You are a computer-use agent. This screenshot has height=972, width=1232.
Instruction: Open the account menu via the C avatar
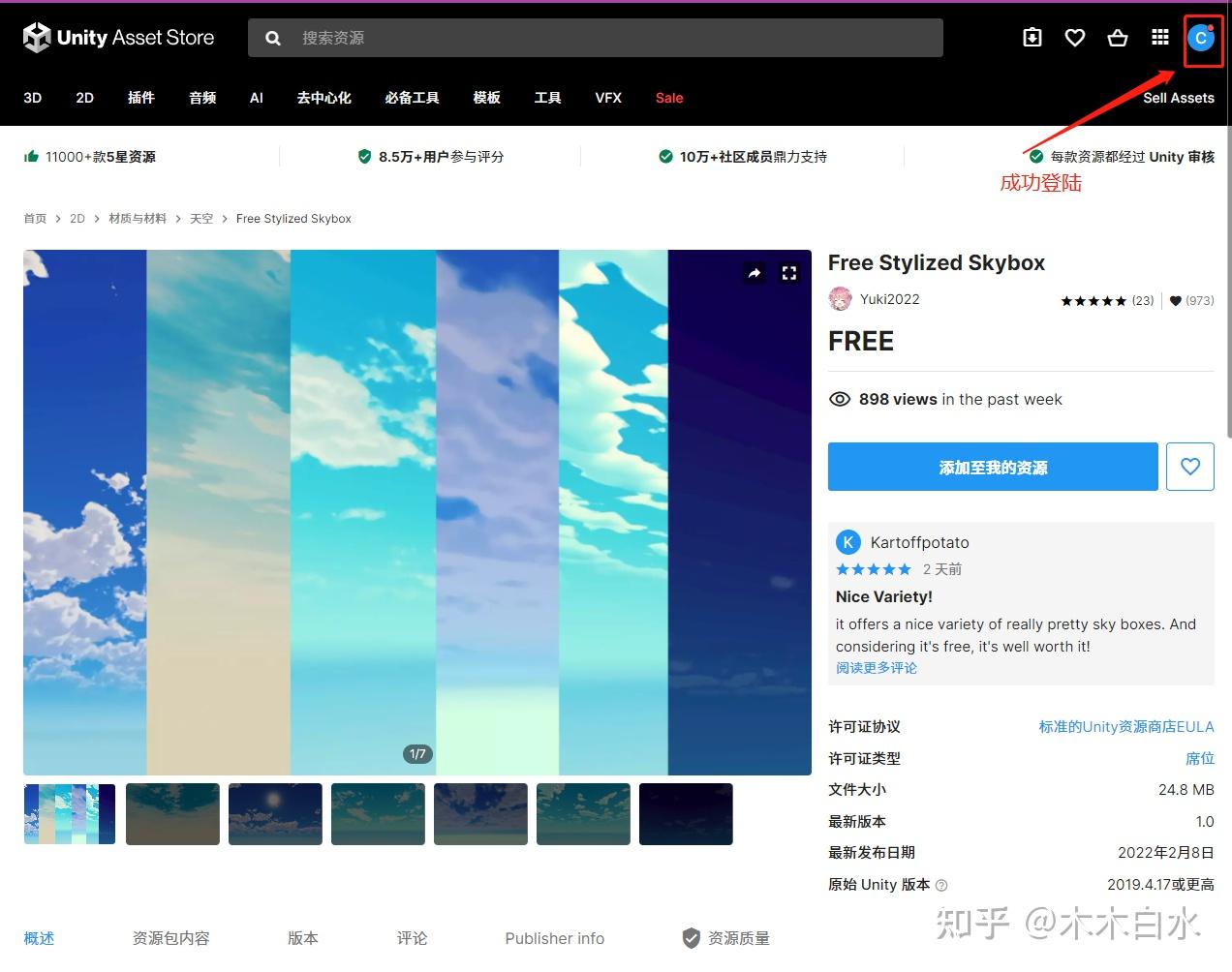[1201, 39]
